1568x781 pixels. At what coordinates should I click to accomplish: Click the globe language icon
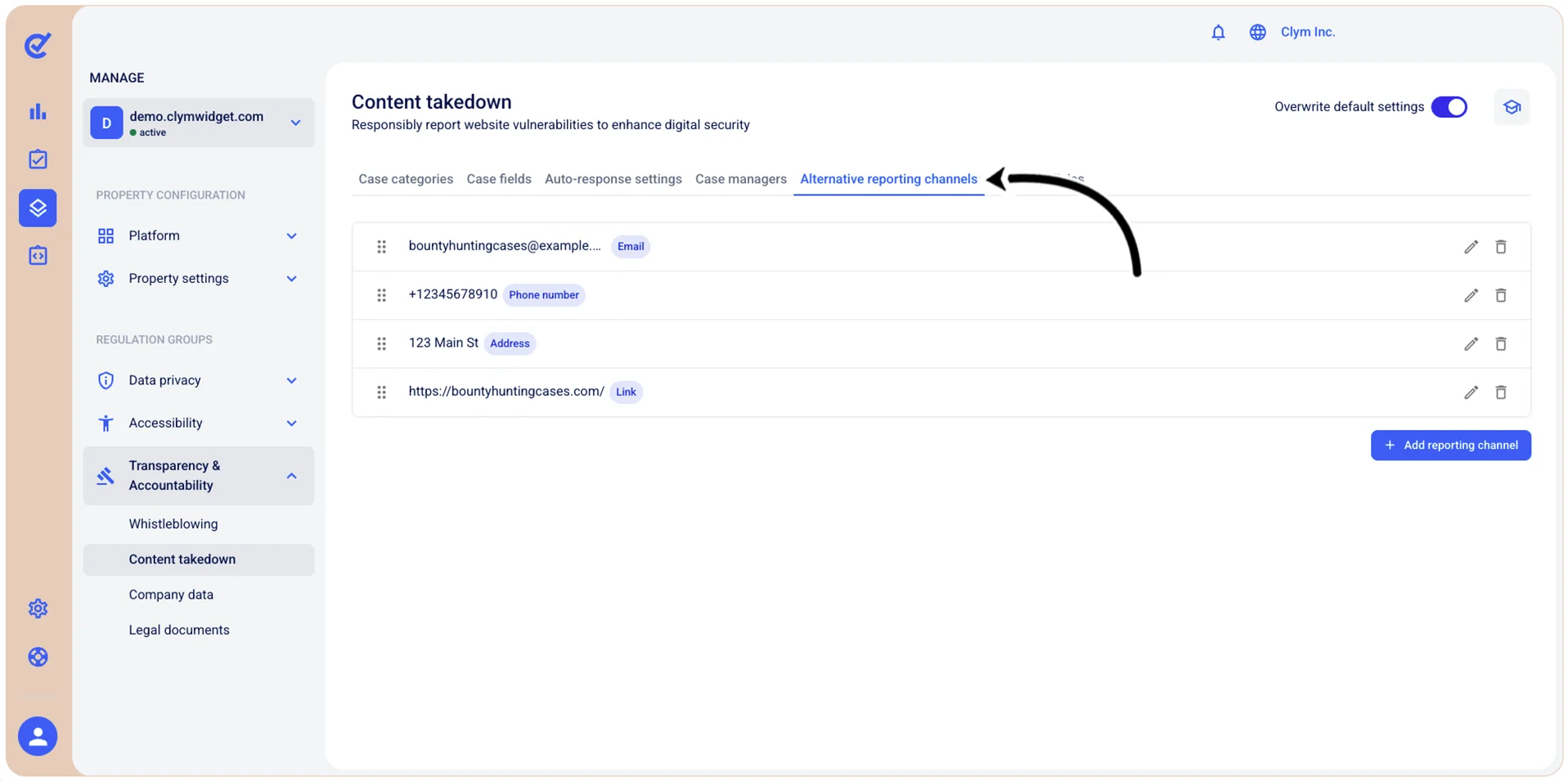[1257, 32]
